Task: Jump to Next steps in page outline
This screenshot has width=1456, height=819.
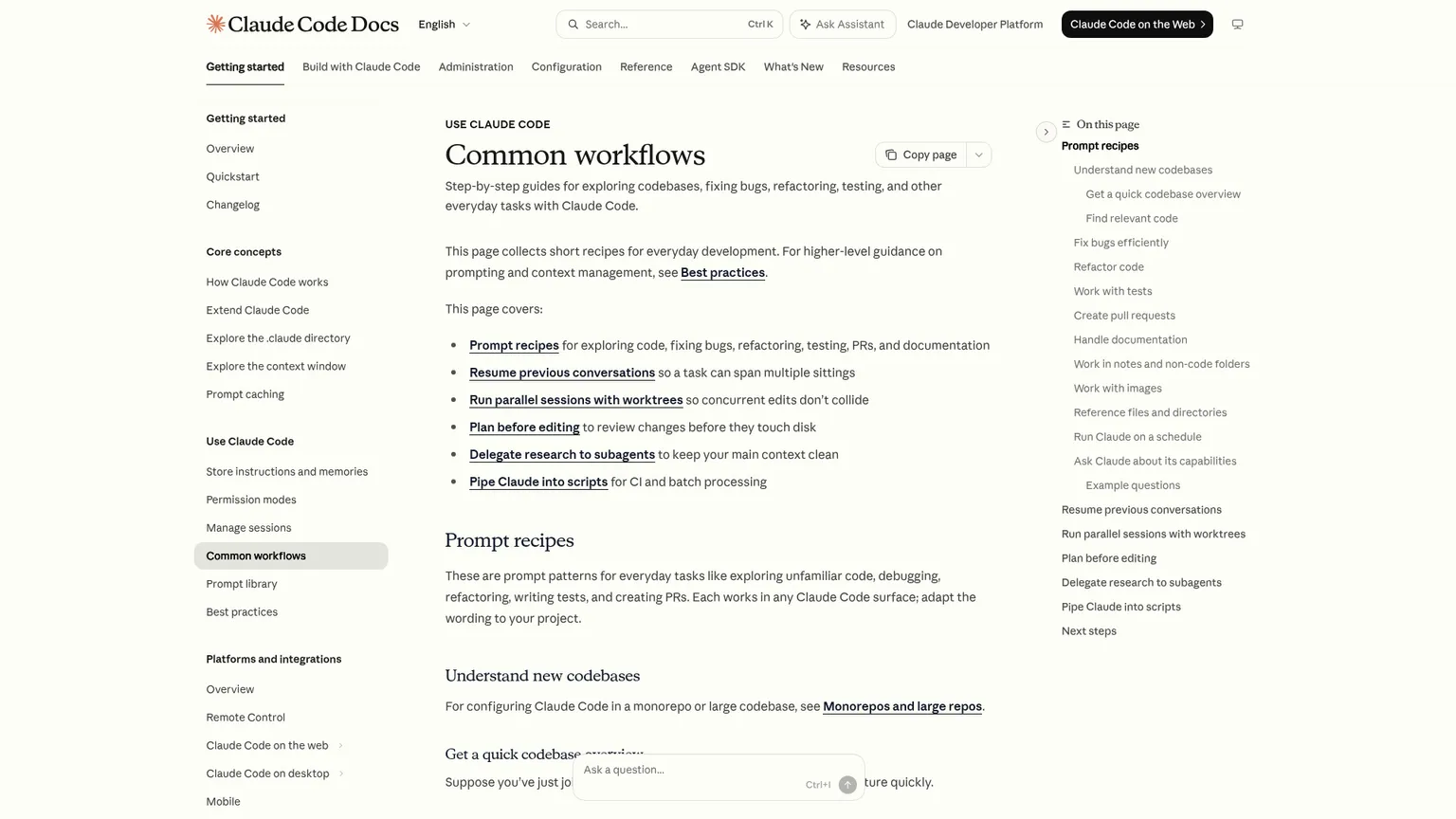Action: click(1089, 631)
